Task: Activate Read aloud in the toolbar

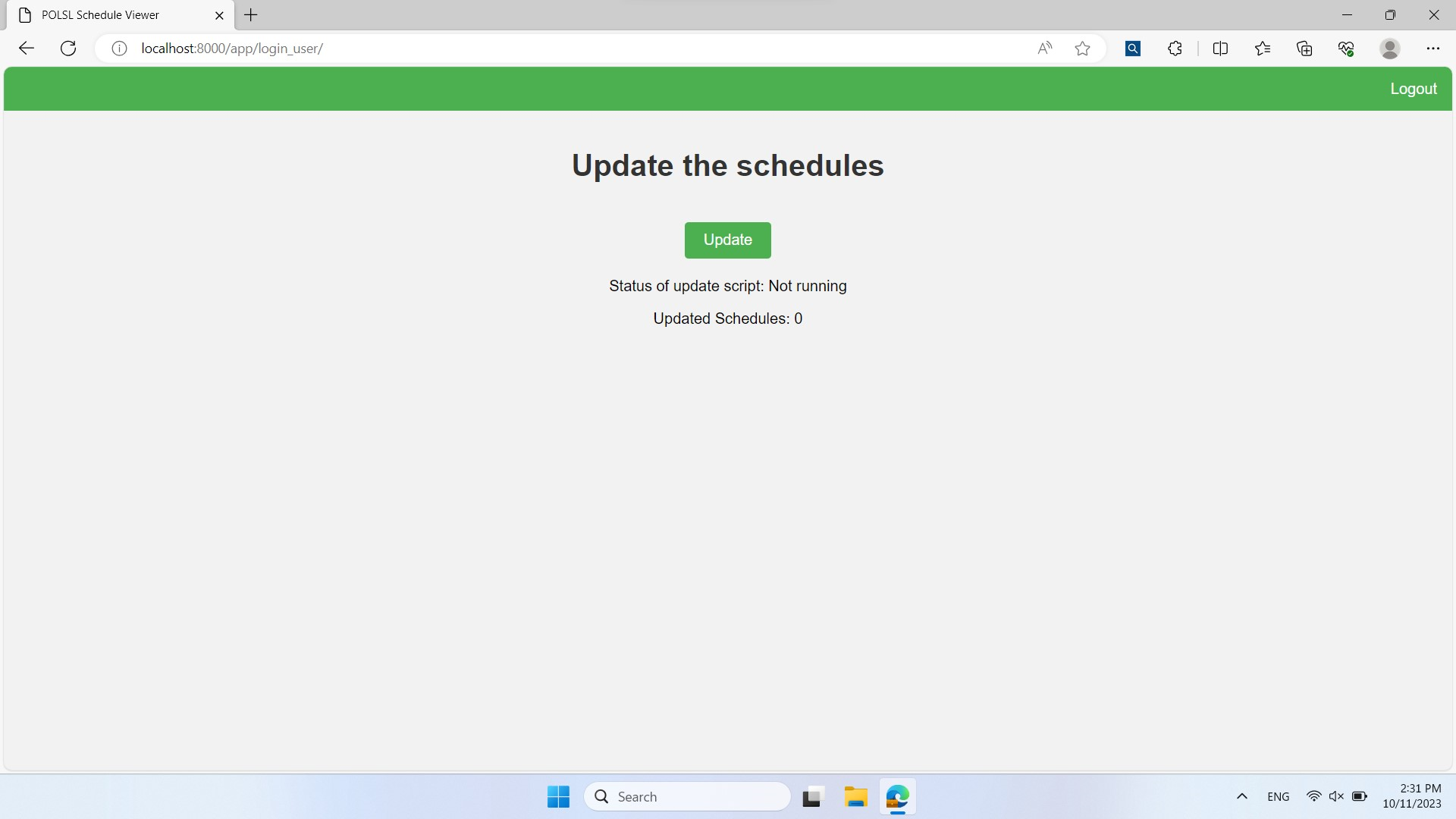Action: (1045, 48)
